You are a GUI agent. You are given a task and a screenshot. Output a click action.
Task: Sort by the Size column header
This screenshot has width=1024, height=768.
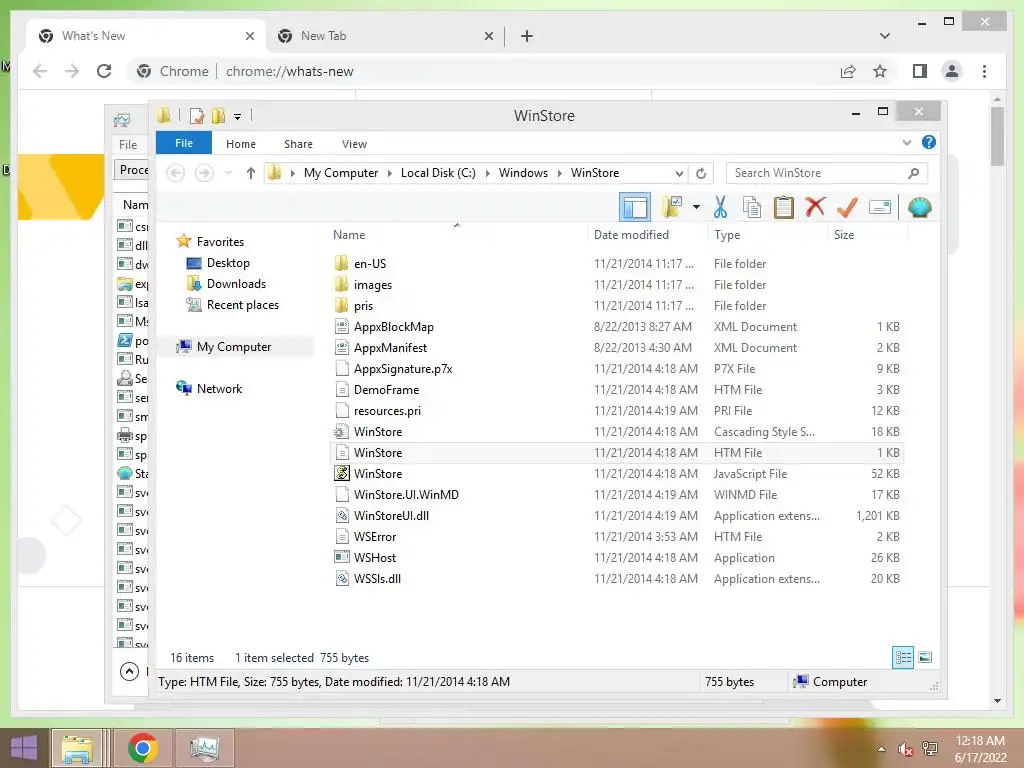[x=844, y=234]
